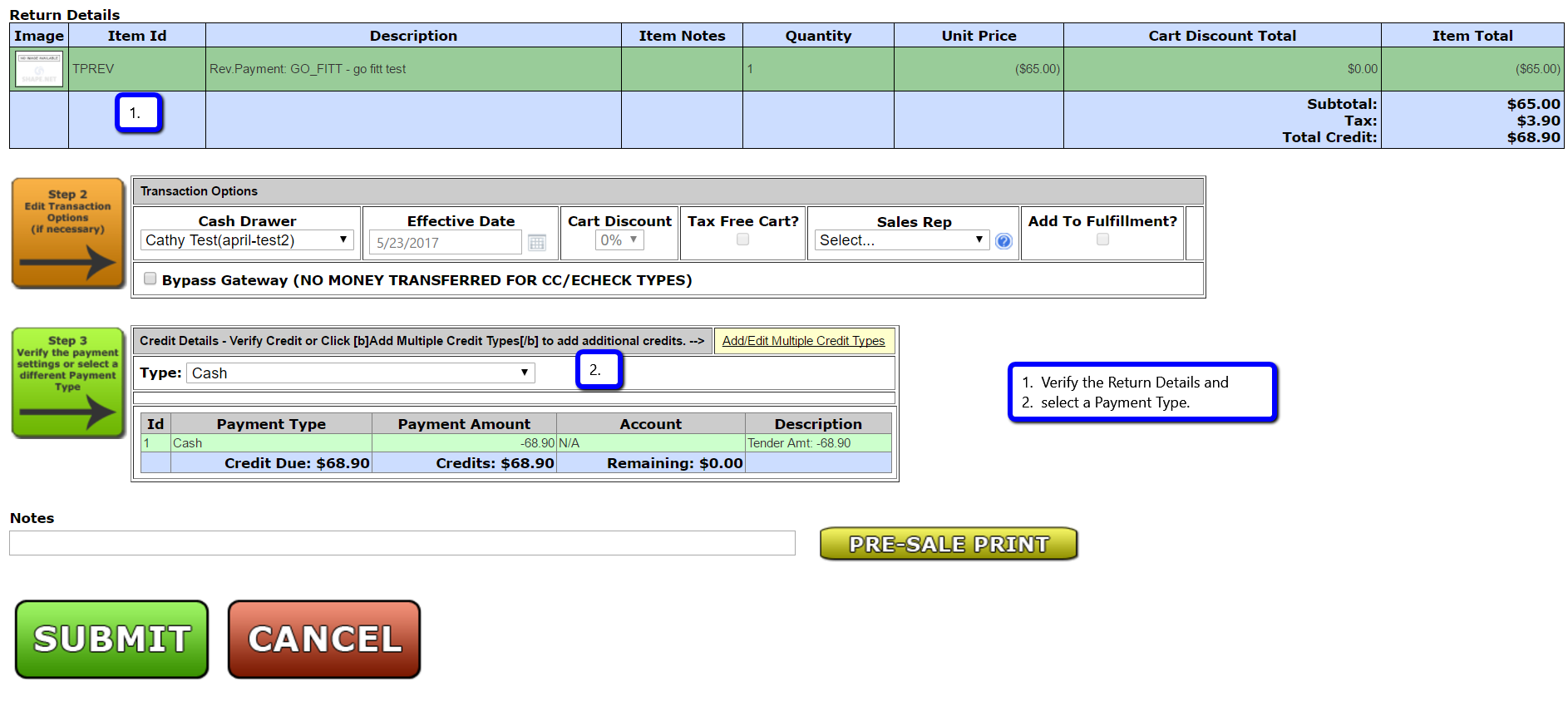The width and height of the screenshot is (1568, 701).
Task: Enable the Tax Free Cart checkbox
Action: [x=743, y=239]
